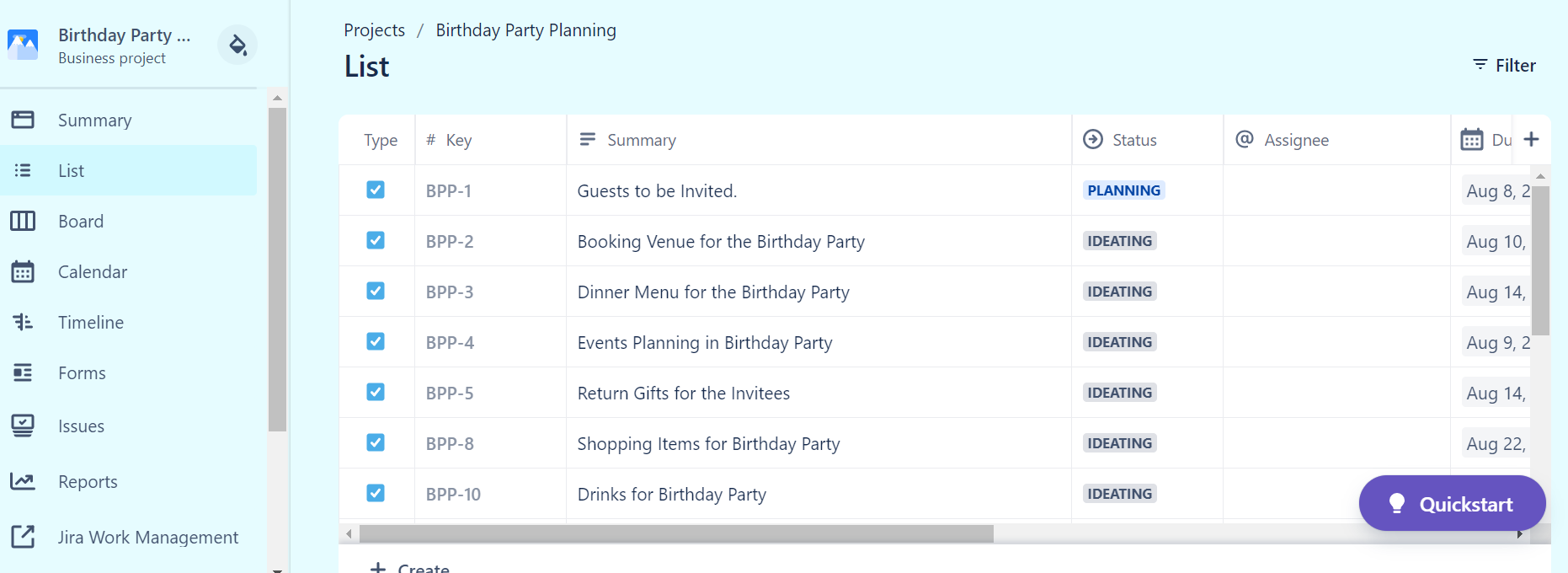Open due date Aug 10 picker for BPP-2
Viewport: 1568px width, 573px height.
(1496, 242)
